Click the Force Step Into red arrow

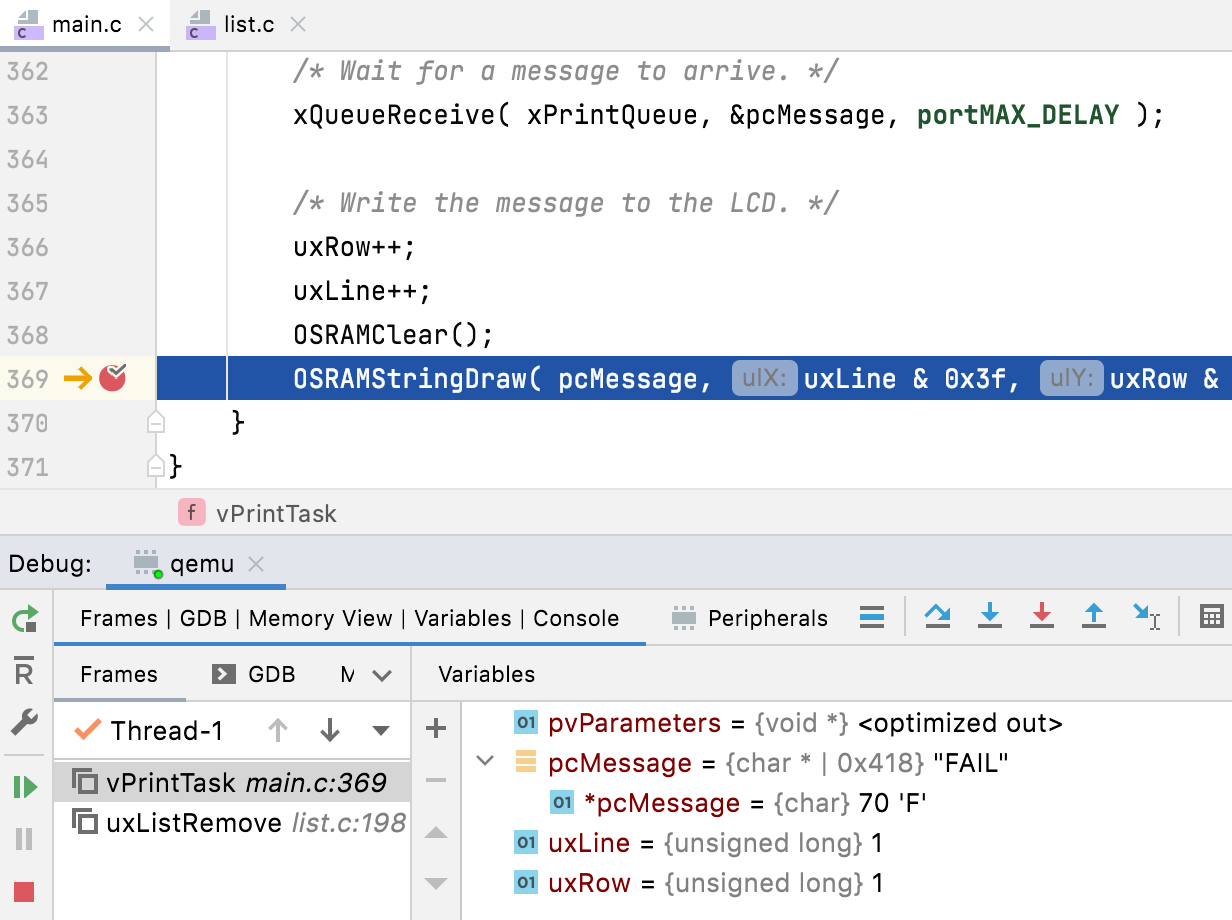click(1041, 616)
